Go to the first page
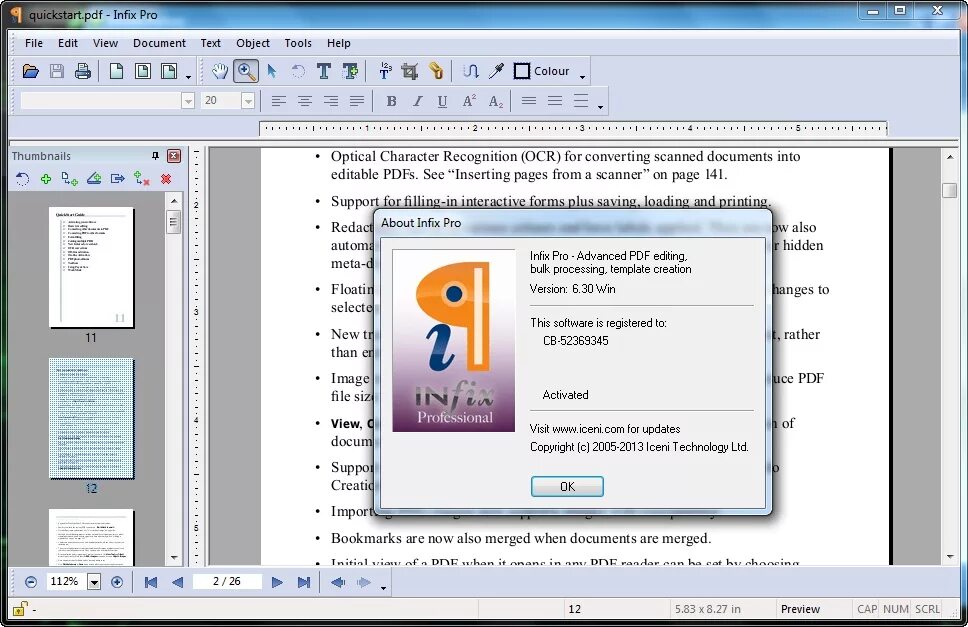Screen dimensions: 968x627 pos(151,582)
